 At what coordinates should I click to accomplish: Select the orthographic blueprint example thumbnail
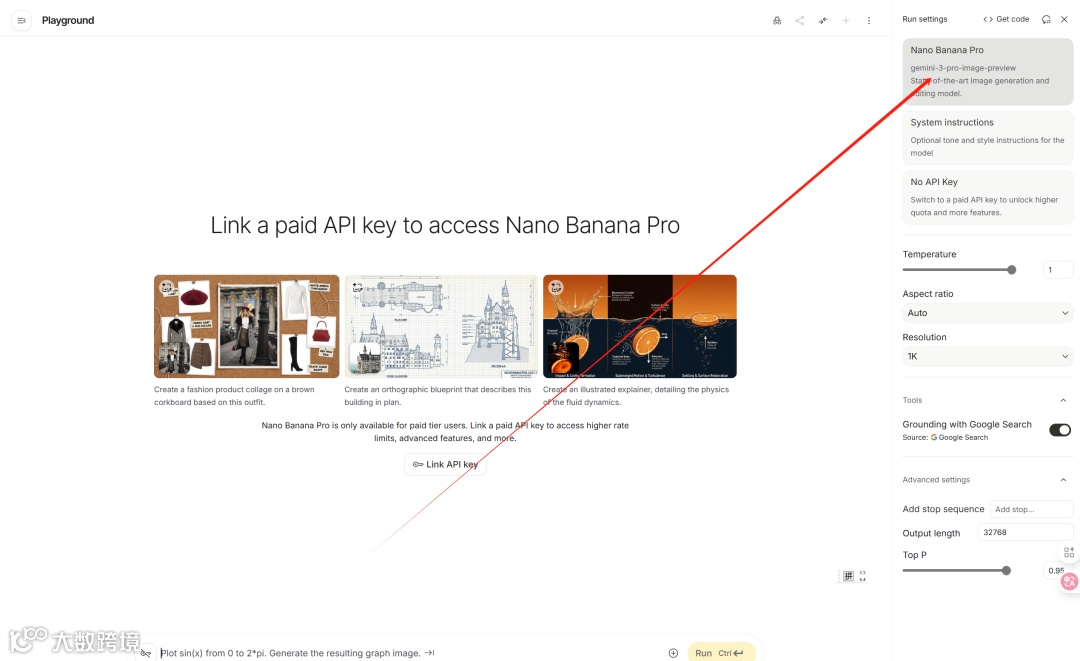[441, 326]
